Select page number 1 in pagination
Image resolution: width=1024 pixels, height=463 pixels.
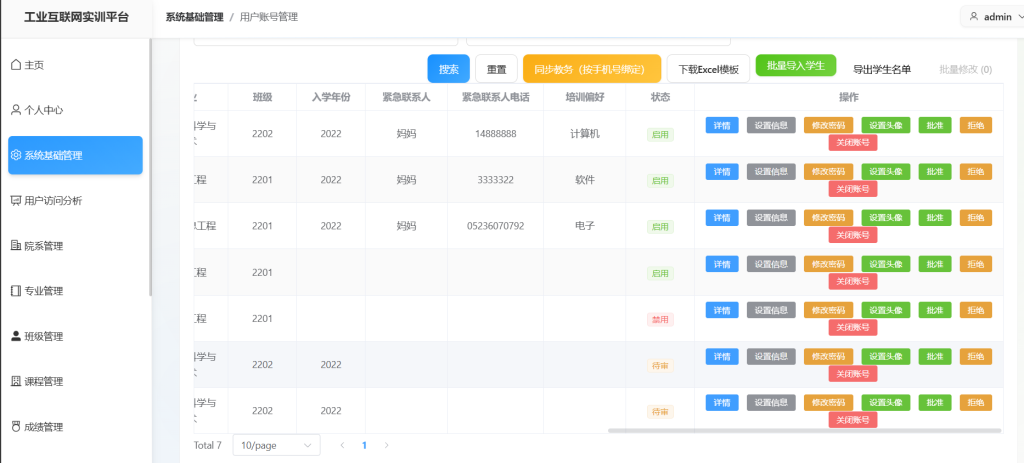tap(364, 445)
